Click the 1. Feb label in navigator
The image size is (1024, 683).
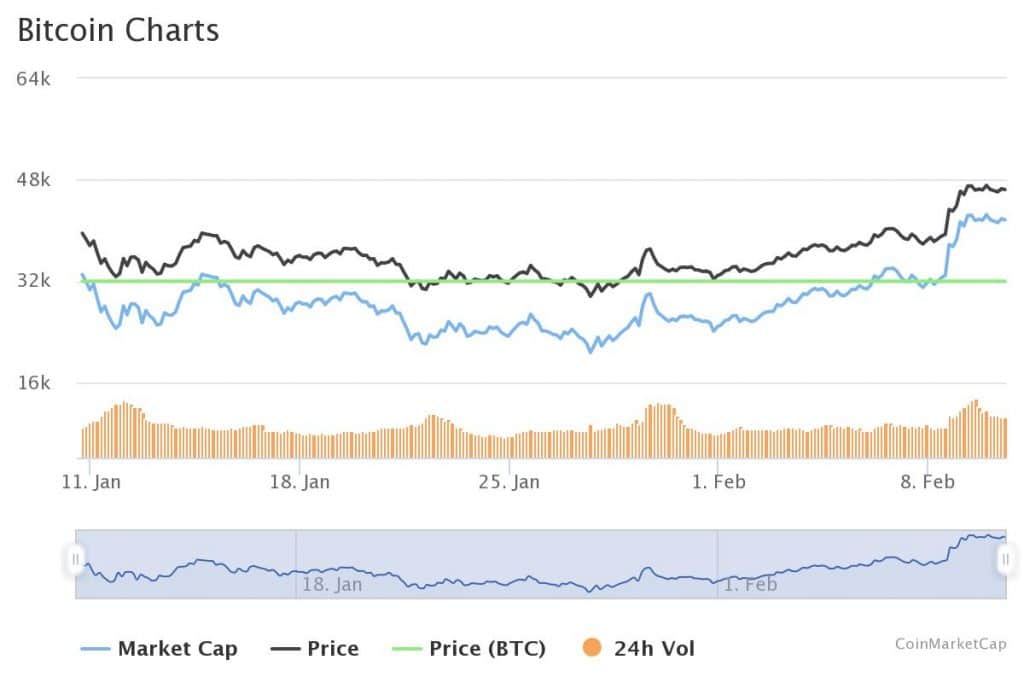pyautogui.click(x=749, y=584)
